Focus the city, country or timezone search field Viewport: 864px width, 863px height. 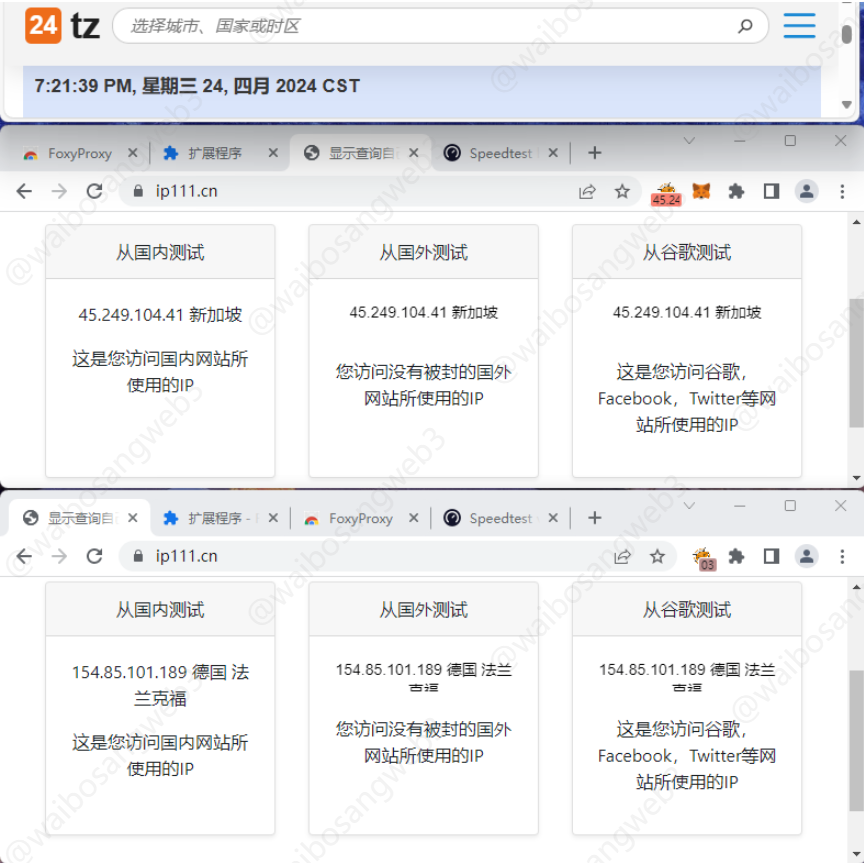click(x=440, y=25)
